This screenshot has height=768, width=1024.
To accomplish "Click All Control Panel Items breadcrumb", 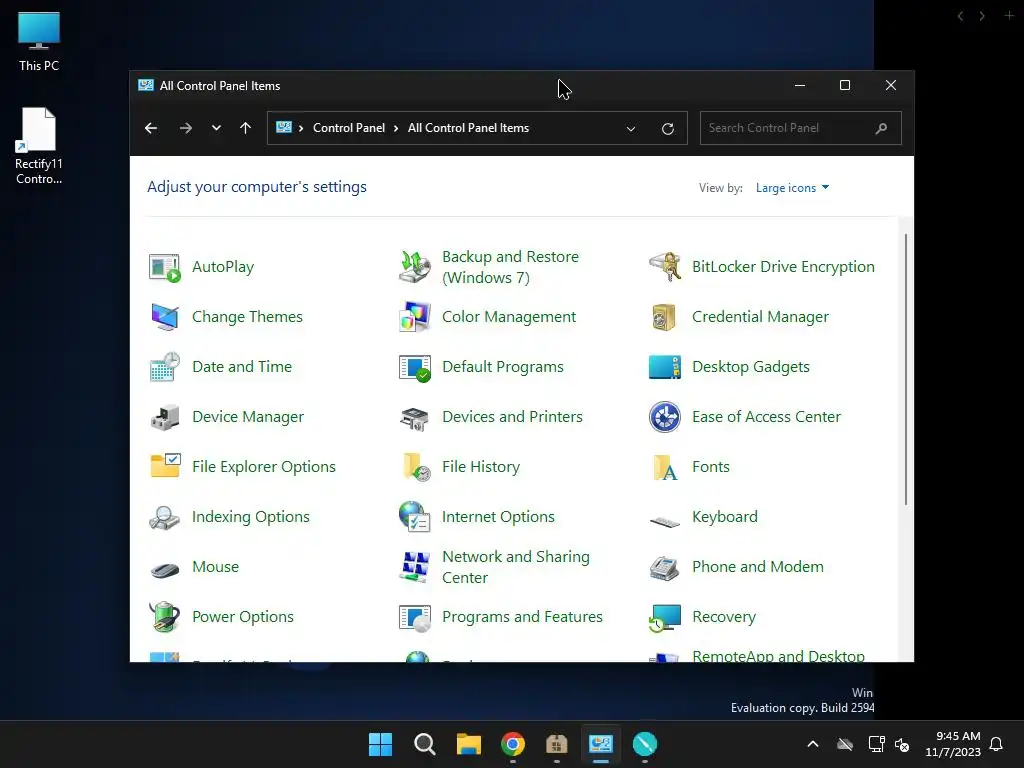I will coord(468,128).
